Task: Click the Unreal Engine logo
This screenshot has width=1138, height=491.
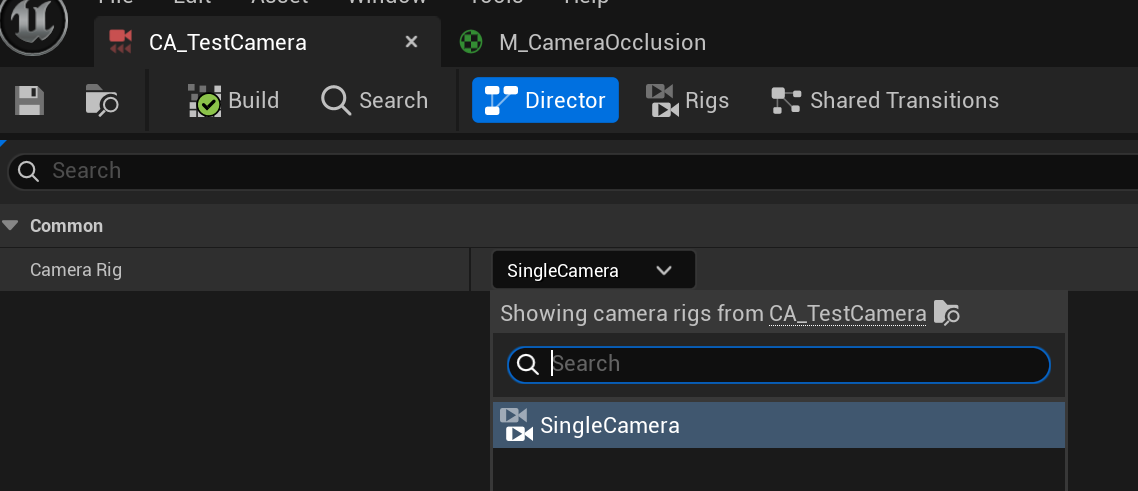Action: [33, 24]
